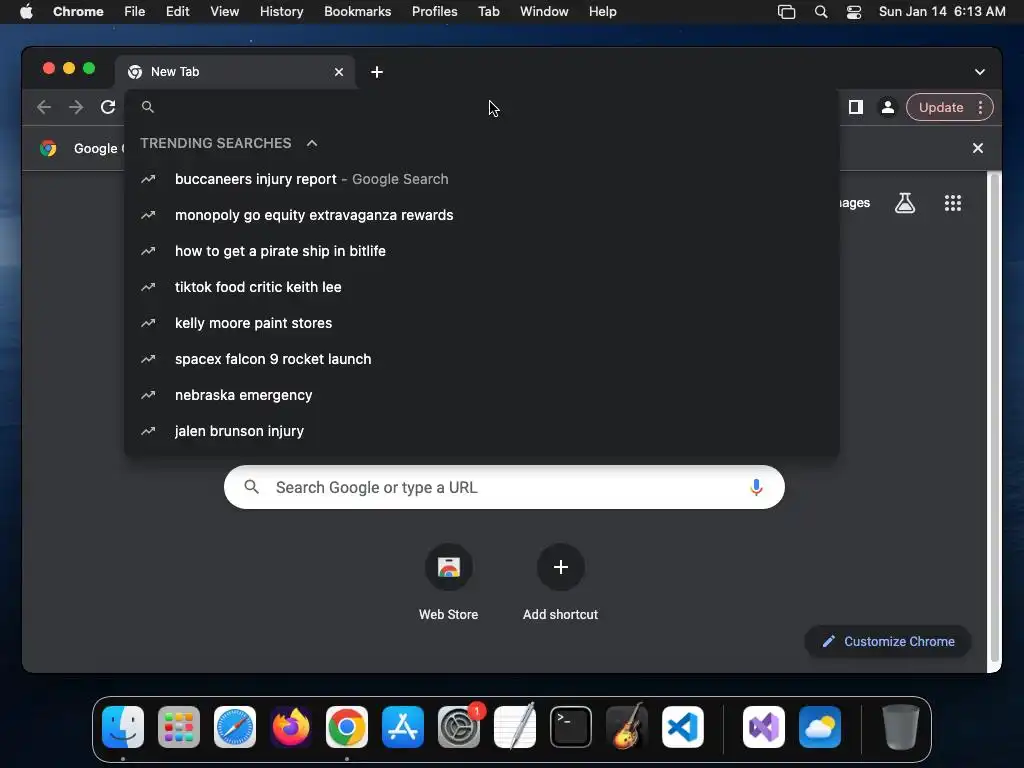Screen dimensions: 1024x768
Task: Click the Chrome icon in the Dock
Action: tap(347, 727)
